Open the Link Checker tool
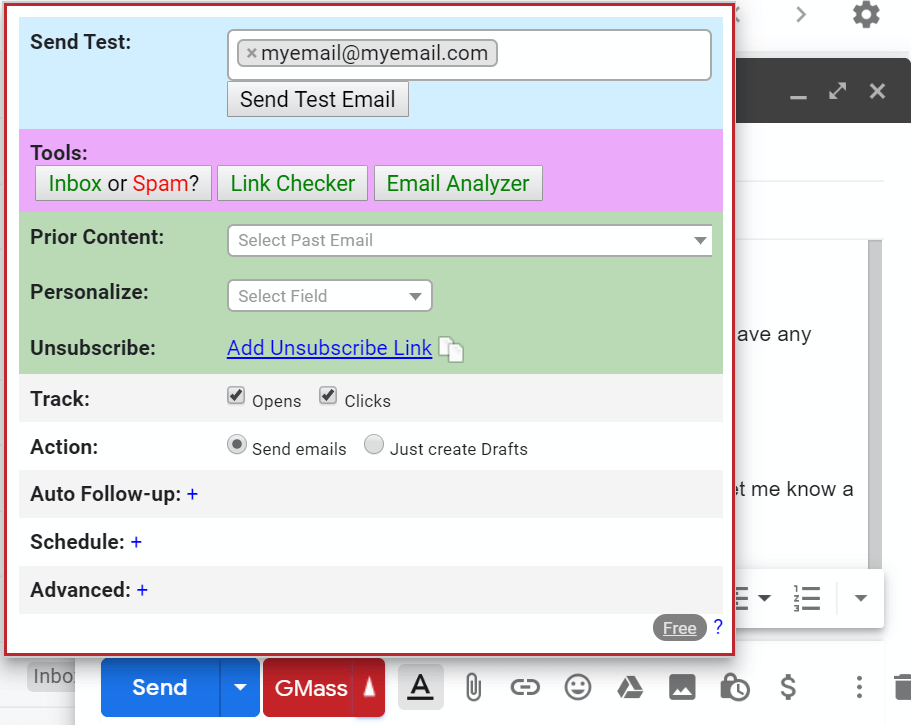The height and width of the screenshot is (725, 911). tap(293, 183)
